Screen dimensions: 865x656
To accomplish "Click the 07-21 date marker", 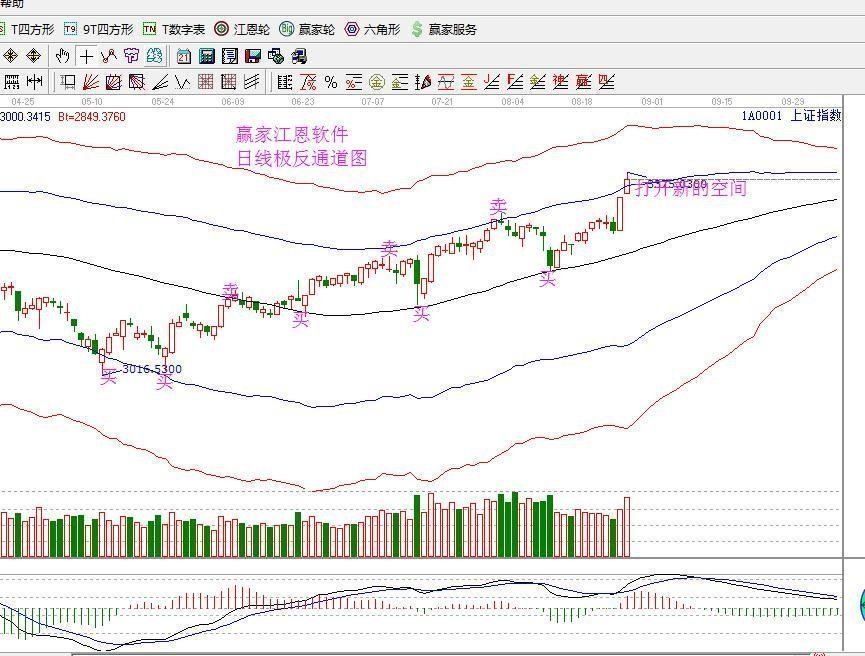I will point(442,102).
